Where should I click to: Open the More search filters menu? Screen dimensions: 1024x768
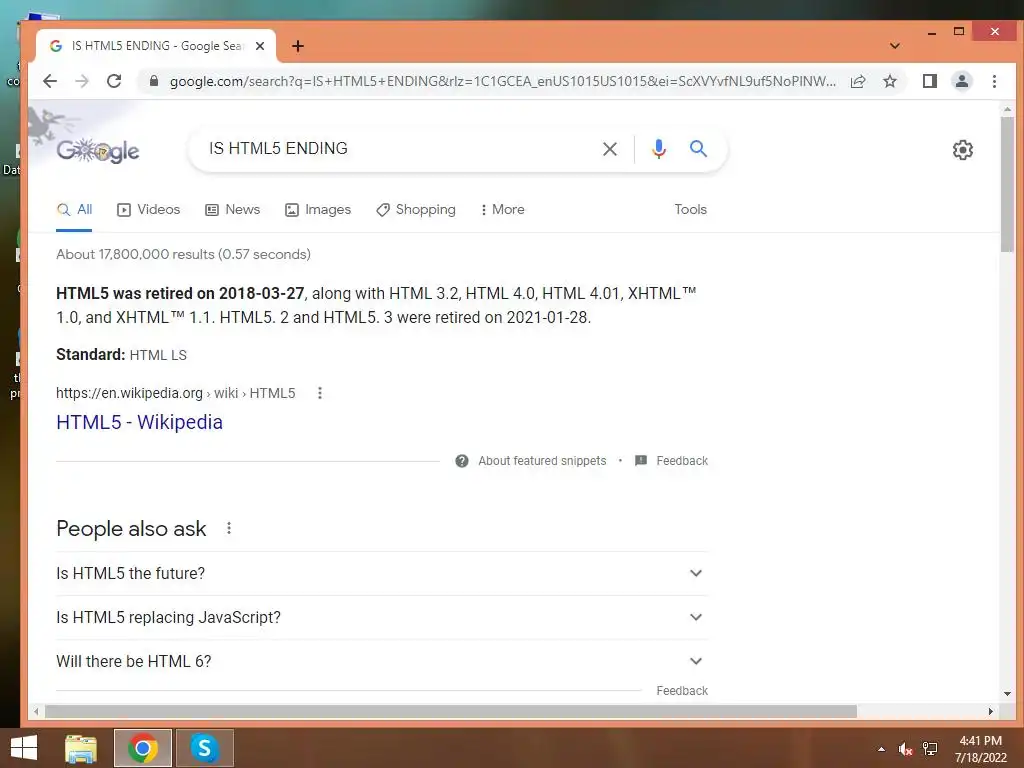(x=502, y=210)
